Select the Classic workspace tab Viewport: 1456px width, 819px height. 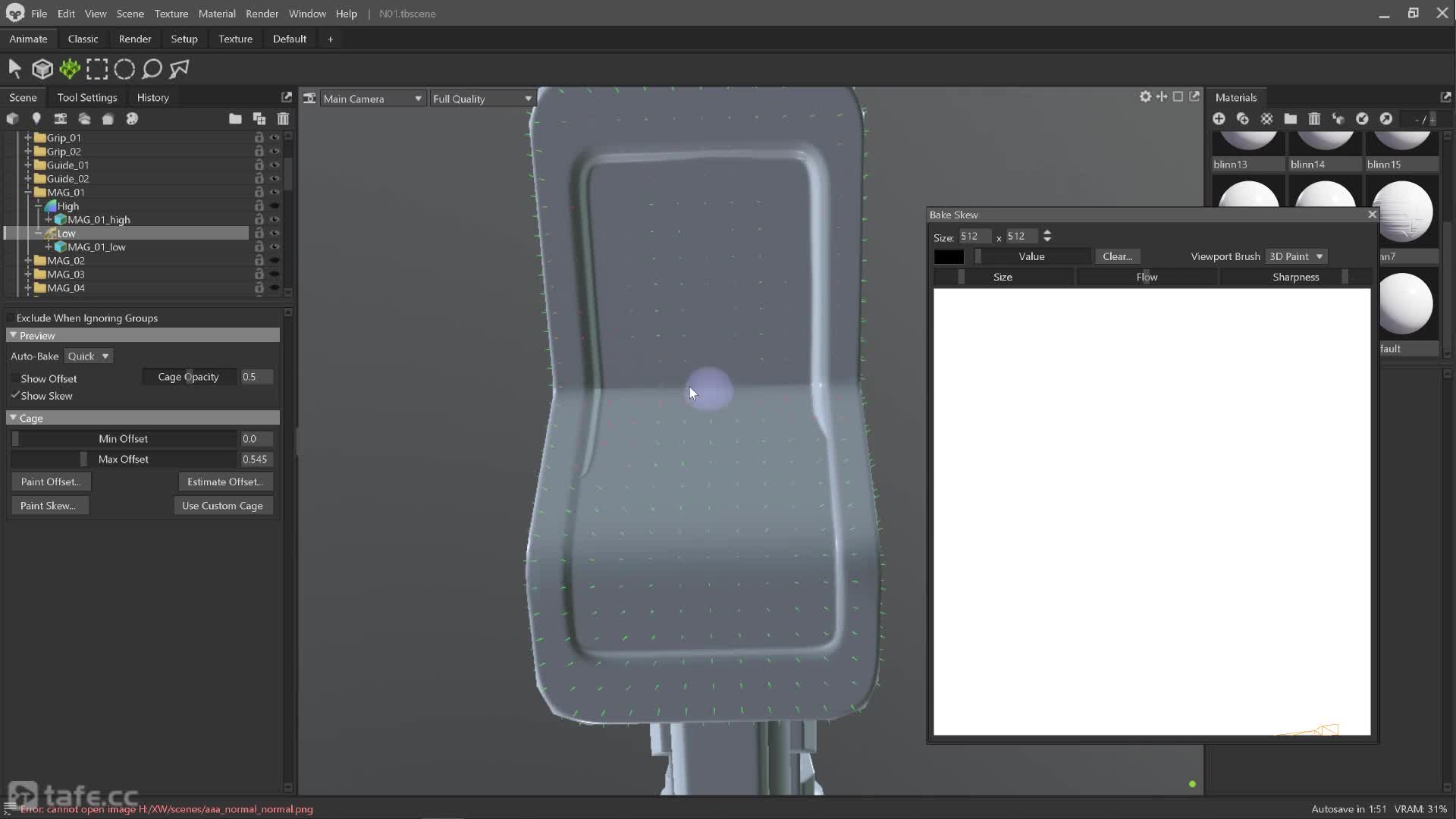point(83,39)
